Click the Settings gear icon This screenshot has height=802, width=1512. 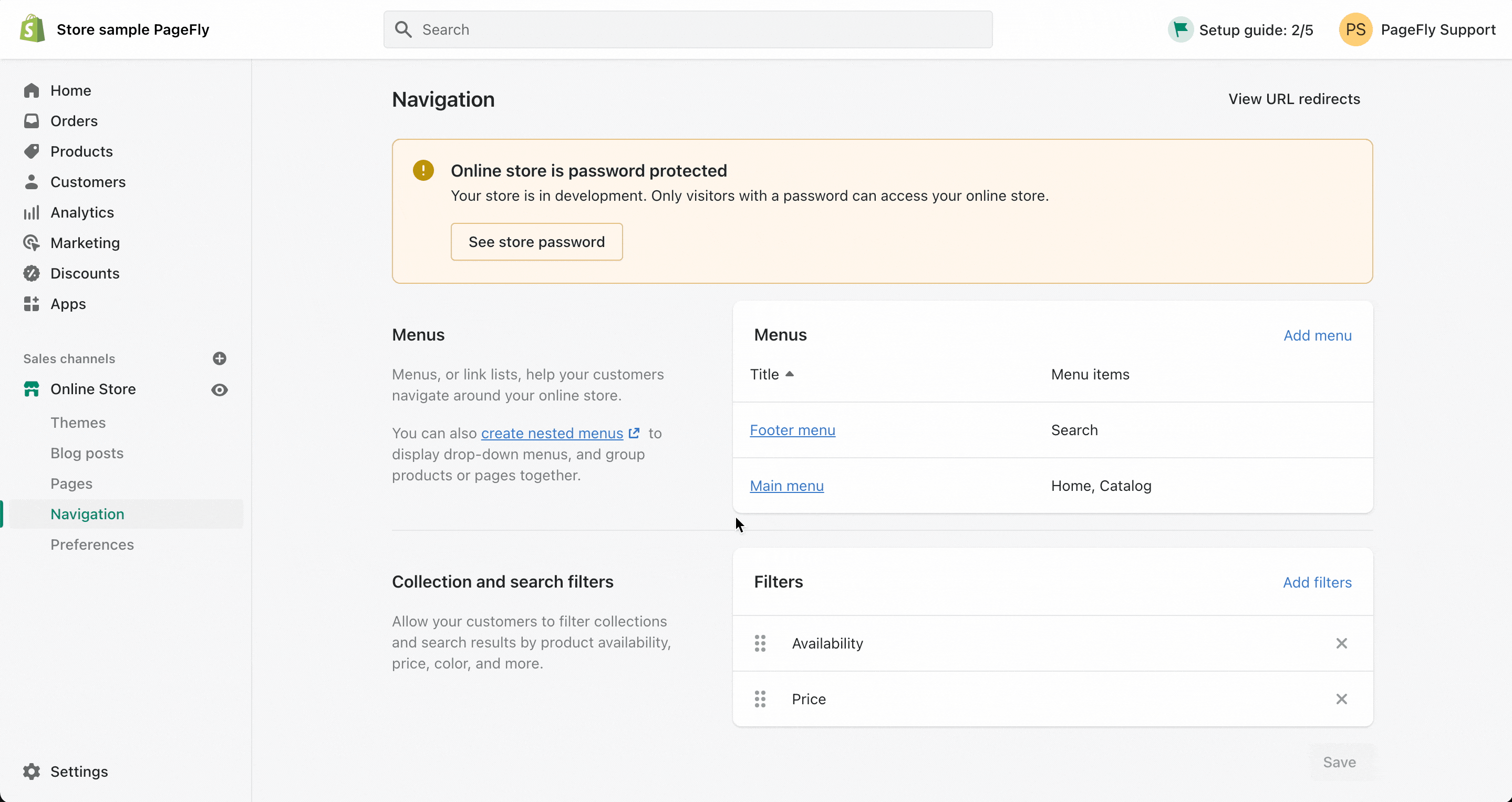[x=32, y=772]
